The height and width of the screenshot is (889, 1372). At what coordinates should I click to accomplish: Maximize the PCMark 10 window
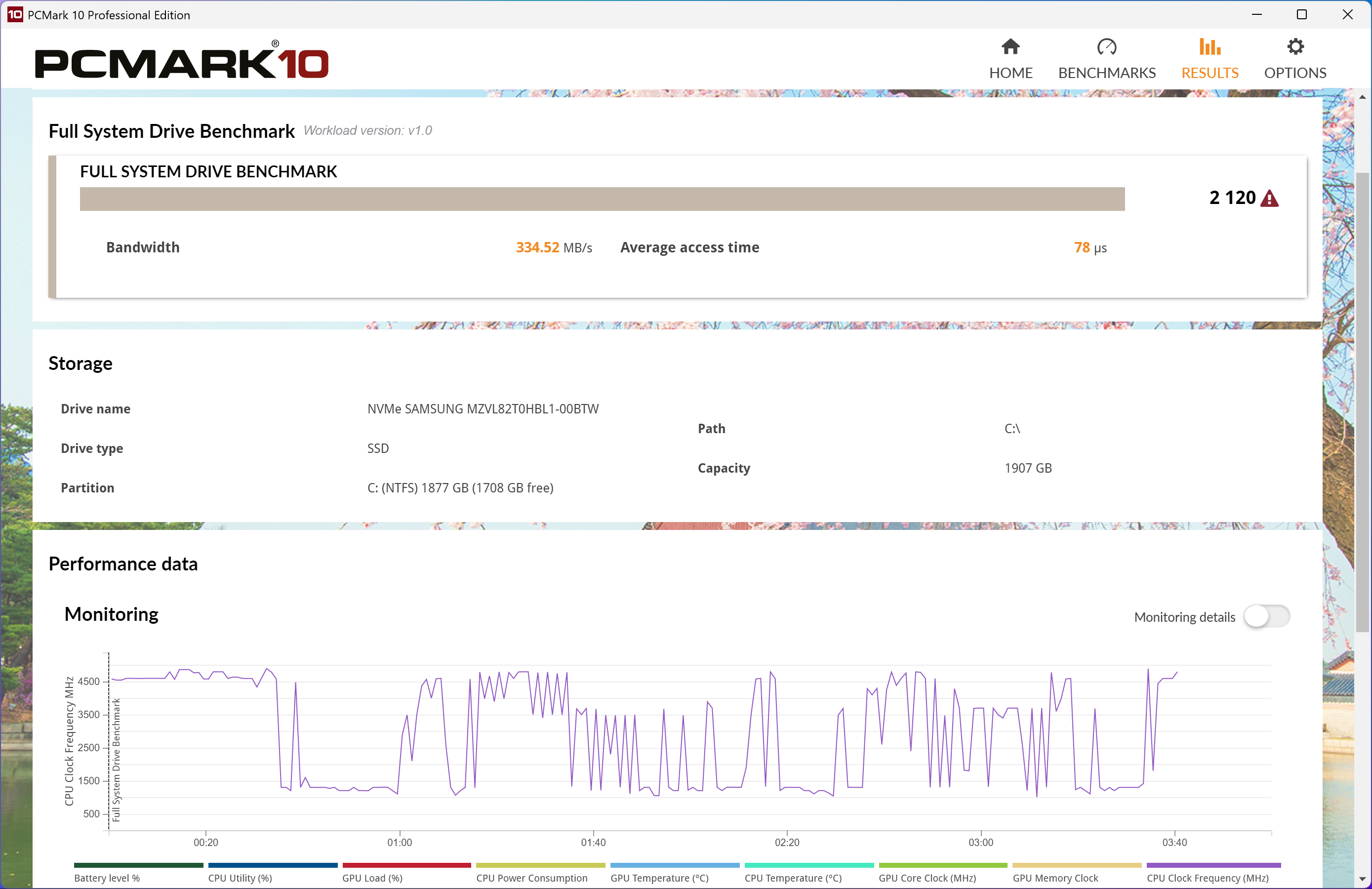point(1302,14)
